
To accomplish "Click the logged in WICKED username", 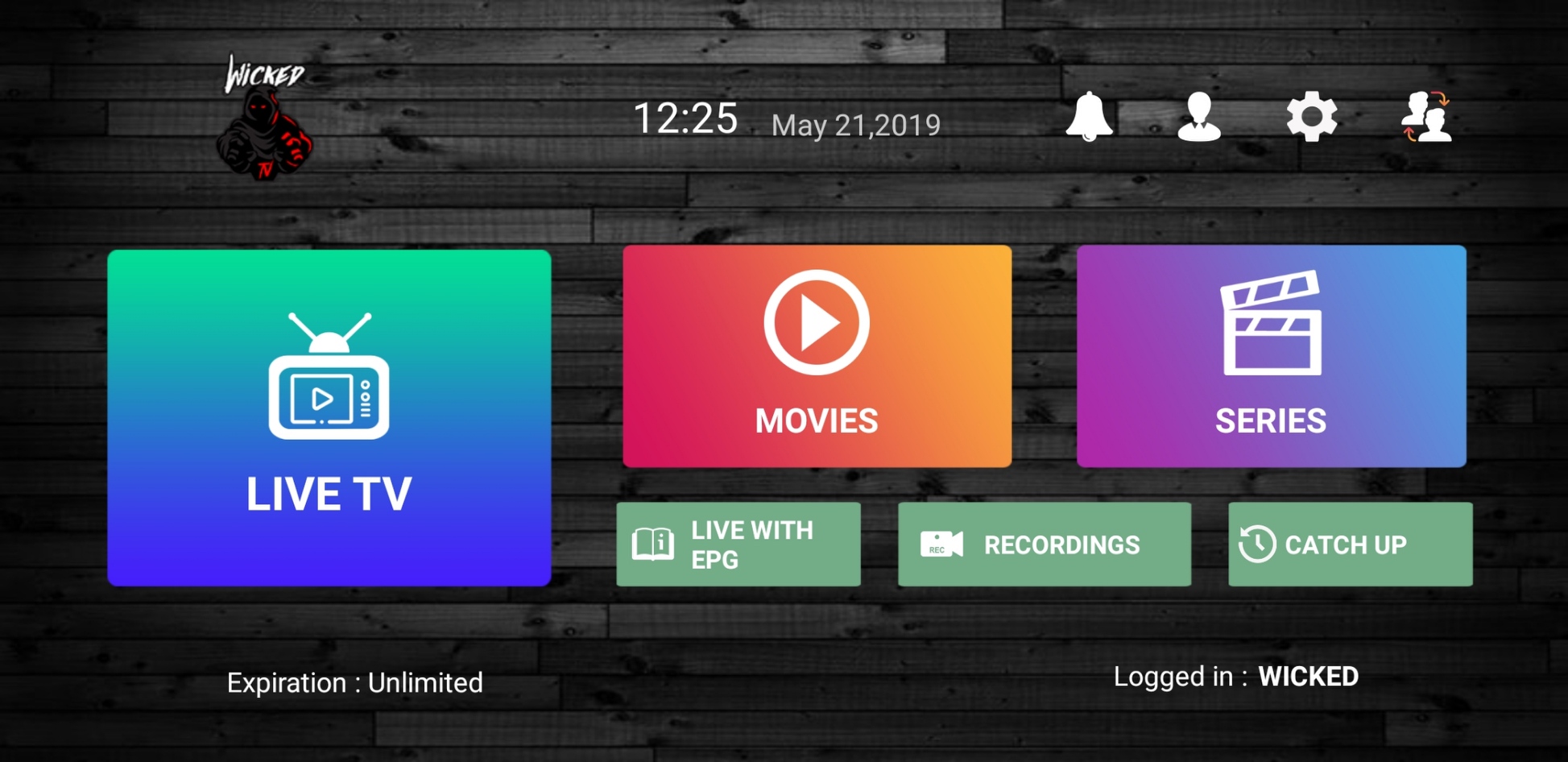I will 1308,677.
